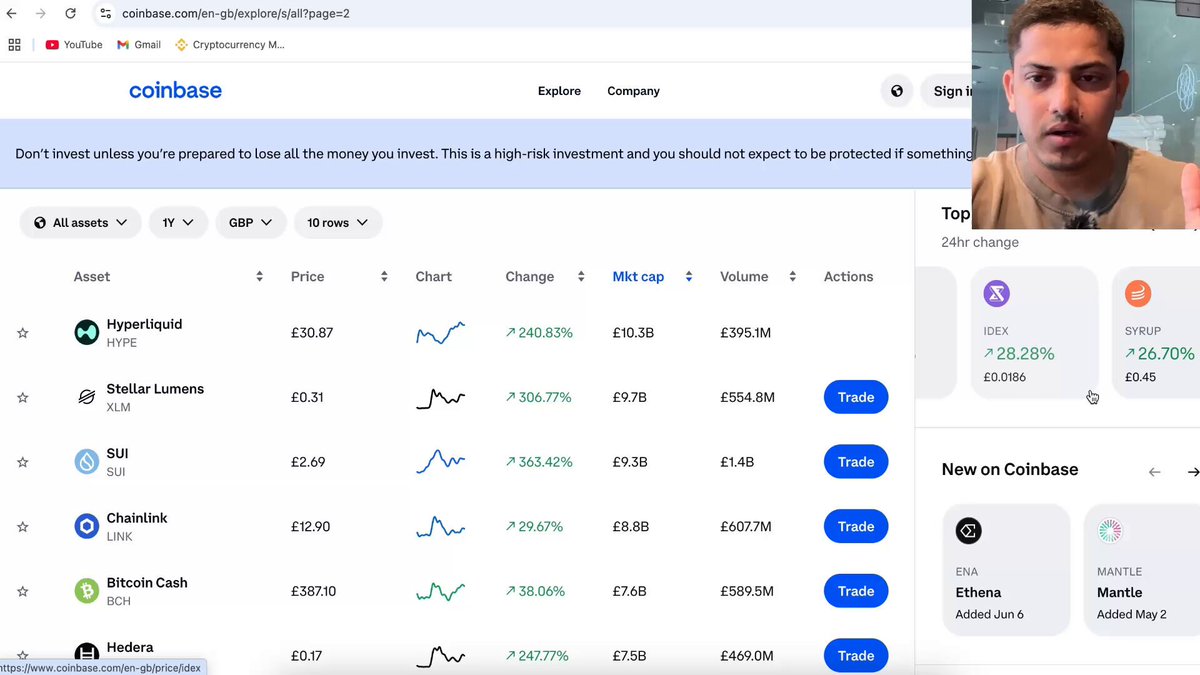Favorite Hyperliquid with its star
The width and height of the screenshot is (1200, 675).
click(x=23, y=333)
